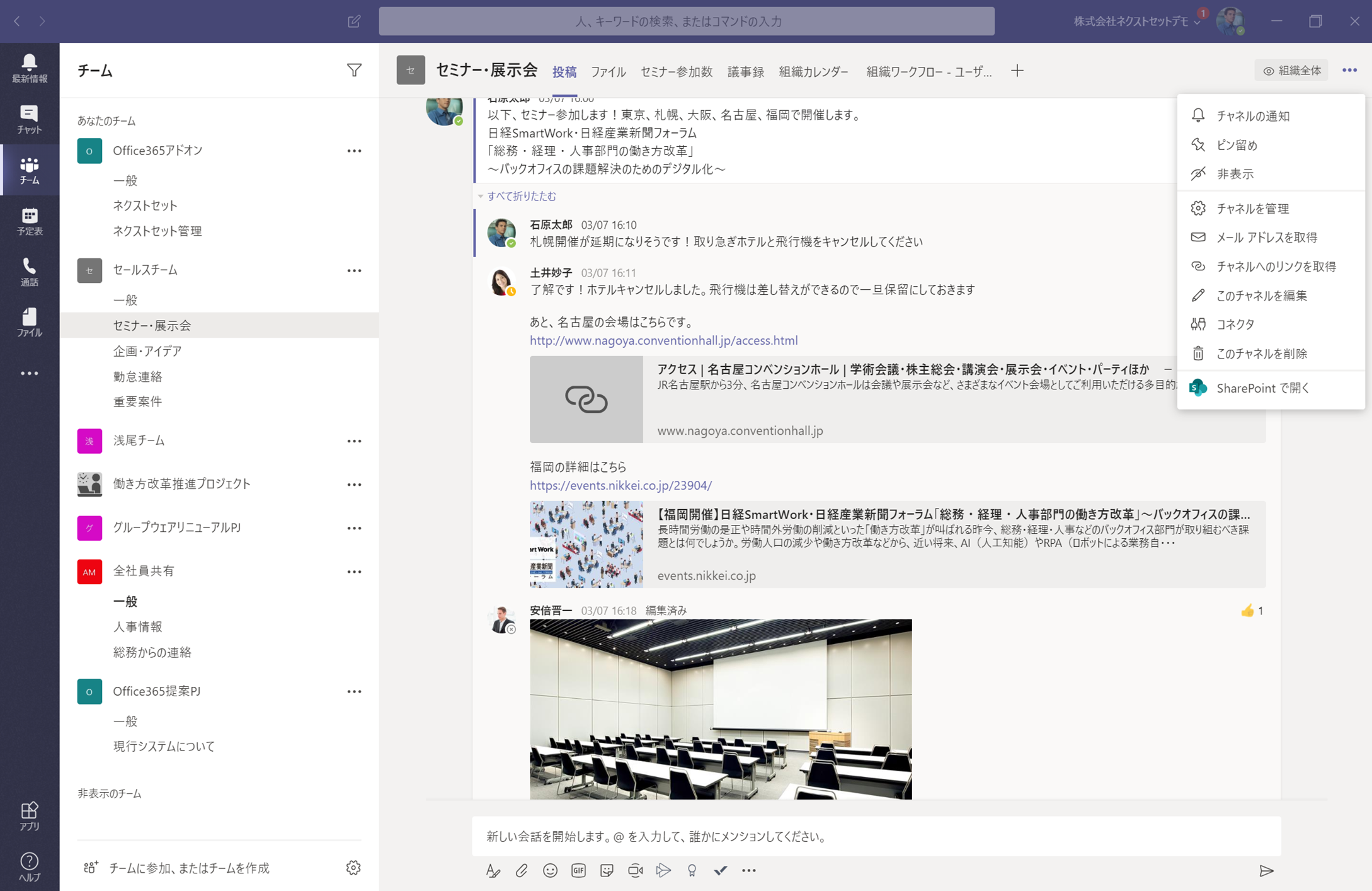Open Calls (通話) in the sidebar
Viewport: 1372px width, 891px height.
pyautogui.click(x=30, y=272)
